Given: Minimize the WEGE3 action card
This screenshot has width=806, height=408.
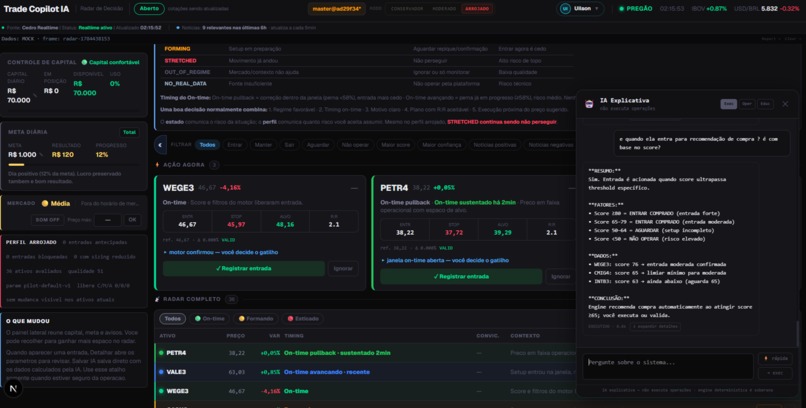Looking at the screenshot, I should pos(354,188).
